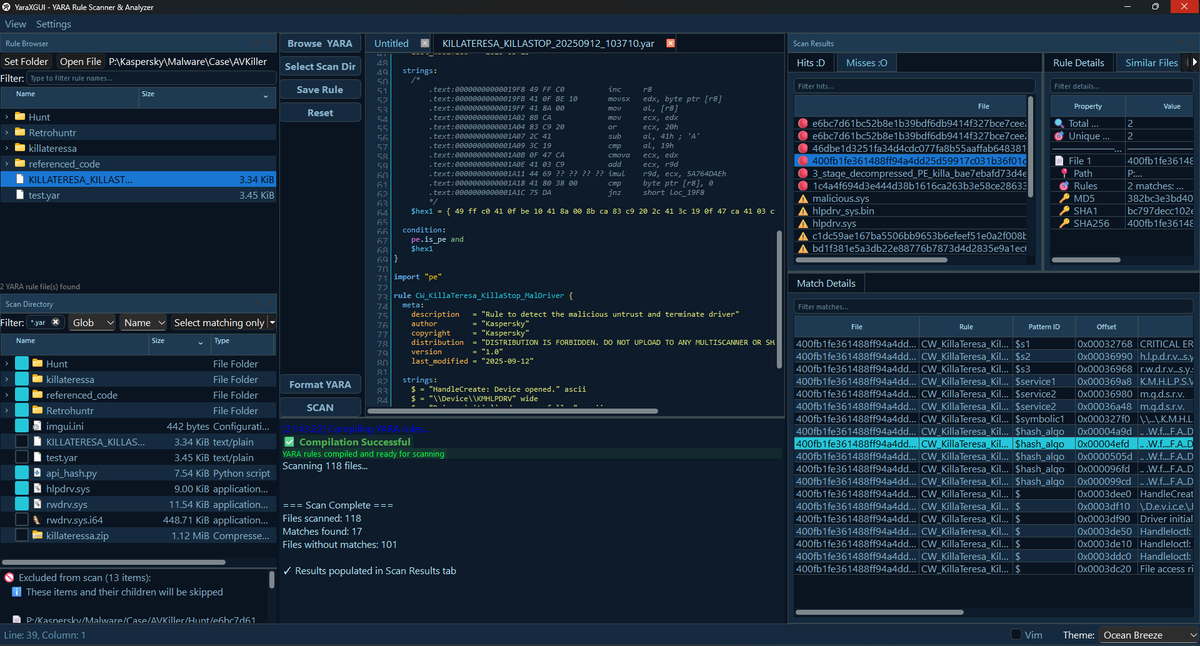The height and width of the screenshot is (646, 1200).
Task: Click the document icon beside File 1
Action: [x=1060, y=160]
